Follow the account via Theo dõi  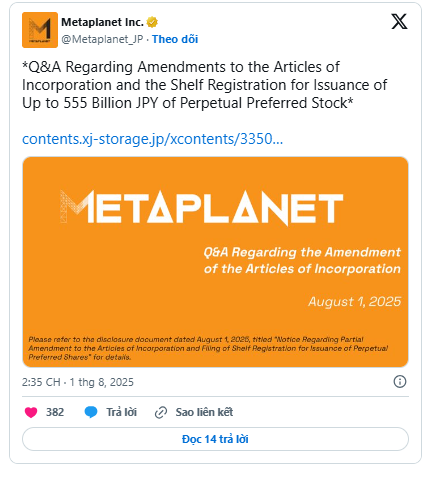click(x=175, y=39)
